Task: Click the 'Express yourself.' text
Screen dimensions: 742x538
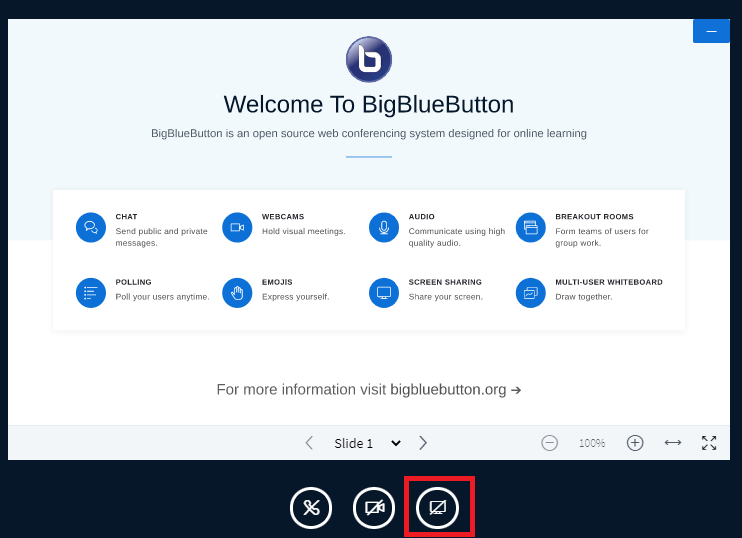Action: pyautogui.click(x=296, y=297)
